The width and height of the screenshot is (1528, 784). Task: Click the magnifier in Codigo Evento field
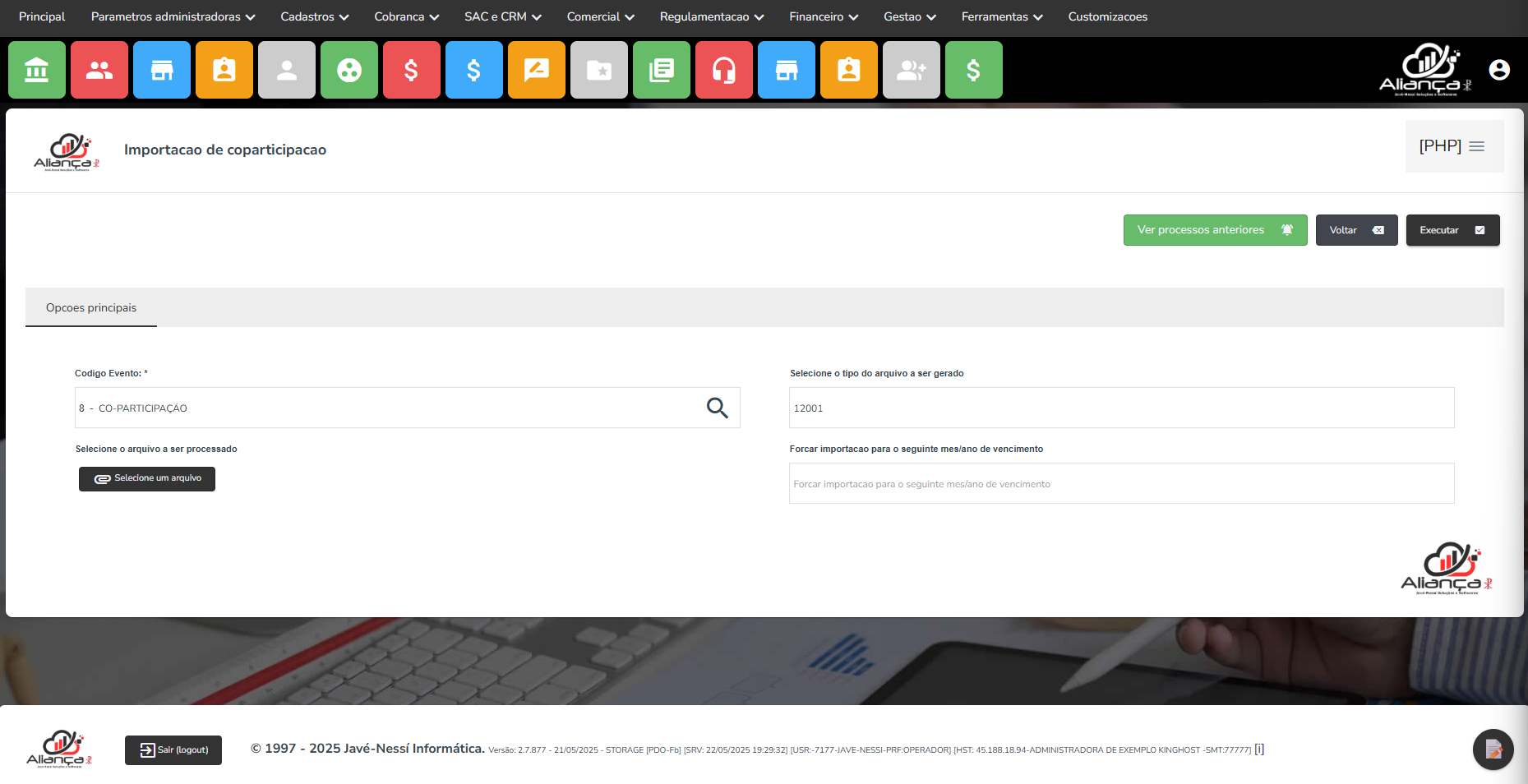[717, 408]
